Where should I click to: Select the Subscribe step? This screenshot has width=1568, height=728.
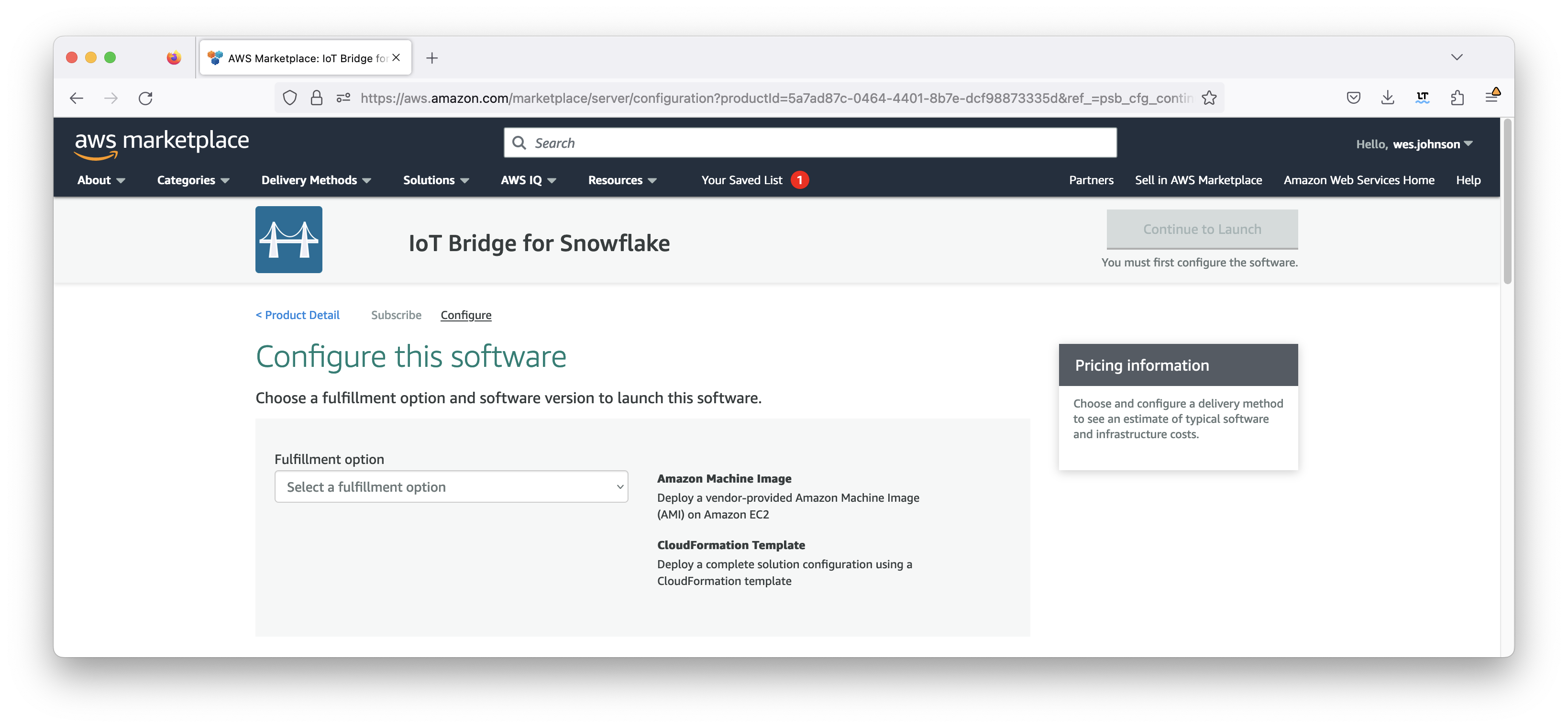pos(396,315)
